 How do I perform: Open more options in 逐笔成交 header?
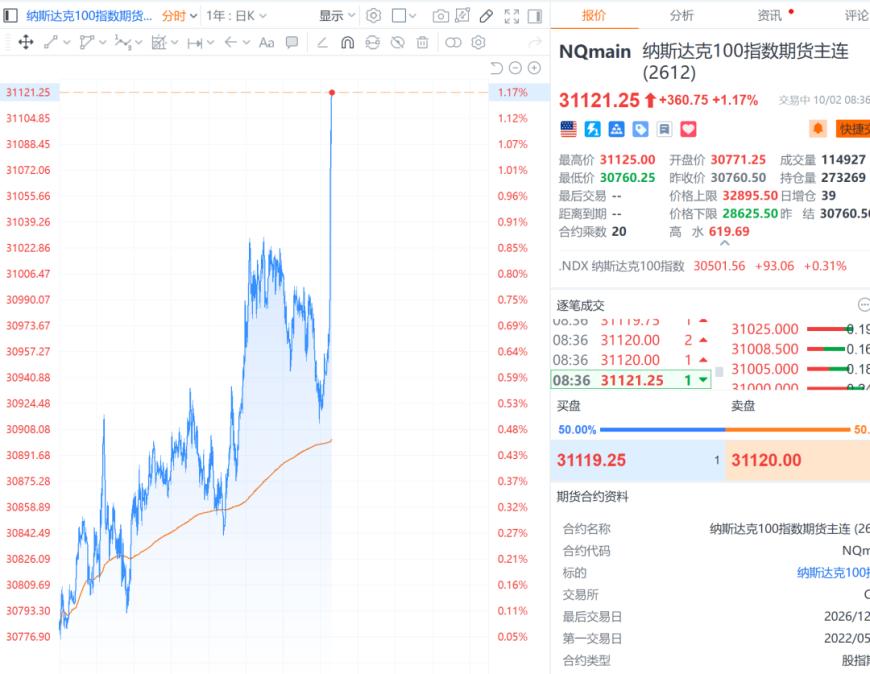(x=864, y=305)
